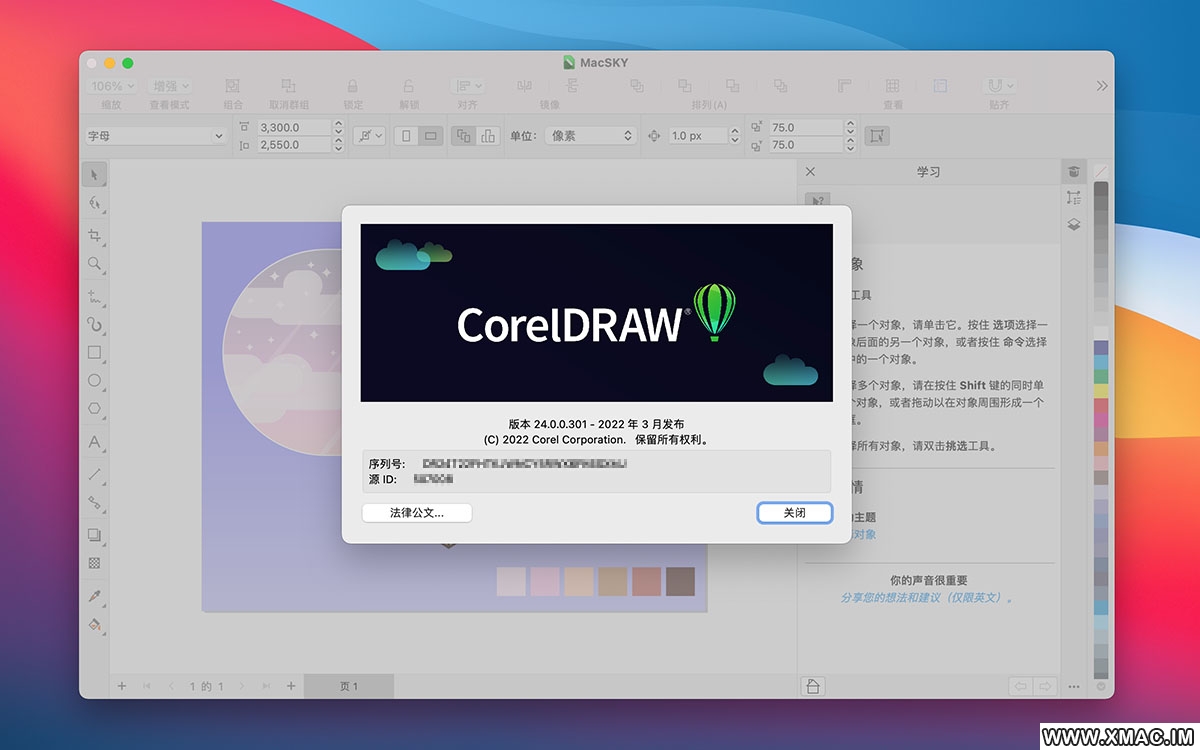This screenshot has height=750, width=1200.
Task: Open the 像素 units dropdown
Action: 591,135
